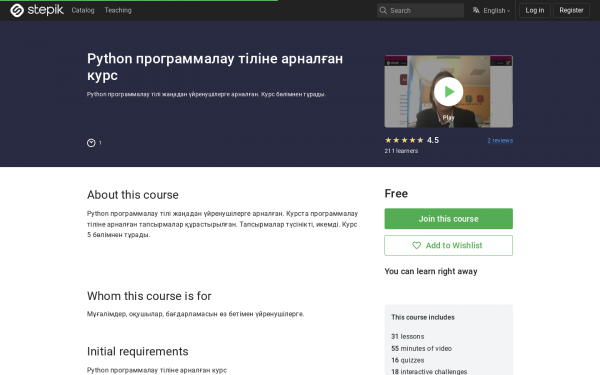Open the course video thumbnail

click(x=448, y=91)
